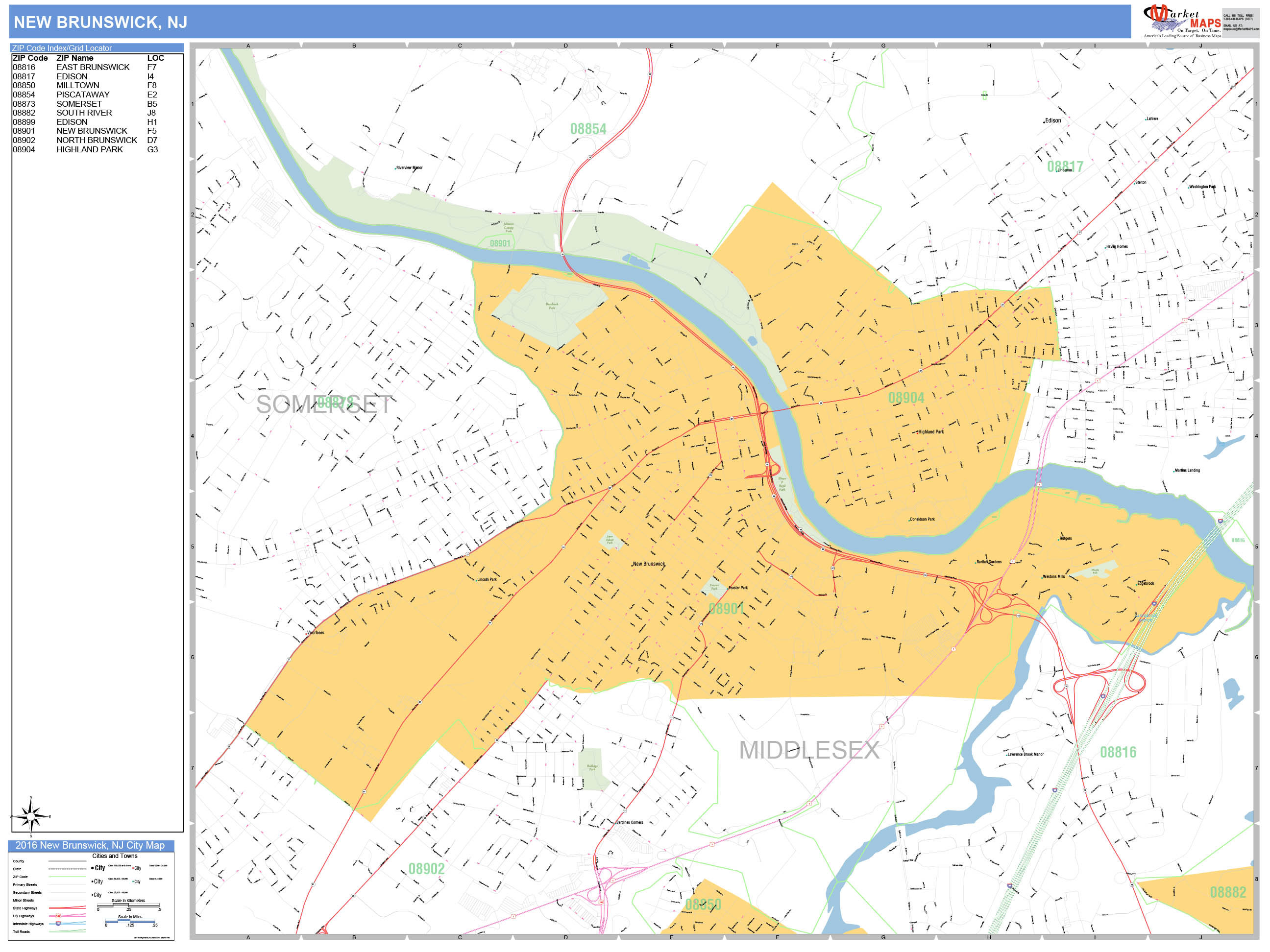Expand the Cities and Towns legend section
The image size is (1270, 952).
[x=116, y=857]
